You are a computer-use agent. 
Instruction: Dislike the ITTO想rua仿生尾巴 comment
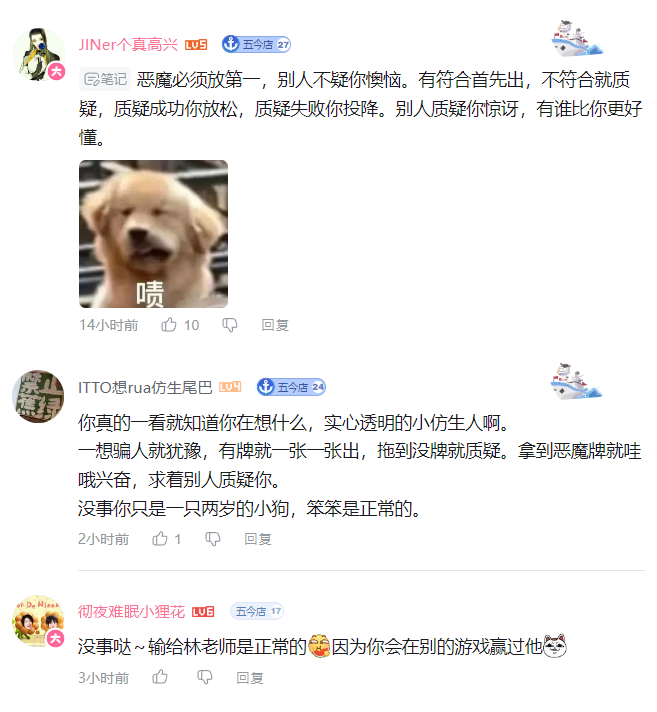tap(212, 539)
